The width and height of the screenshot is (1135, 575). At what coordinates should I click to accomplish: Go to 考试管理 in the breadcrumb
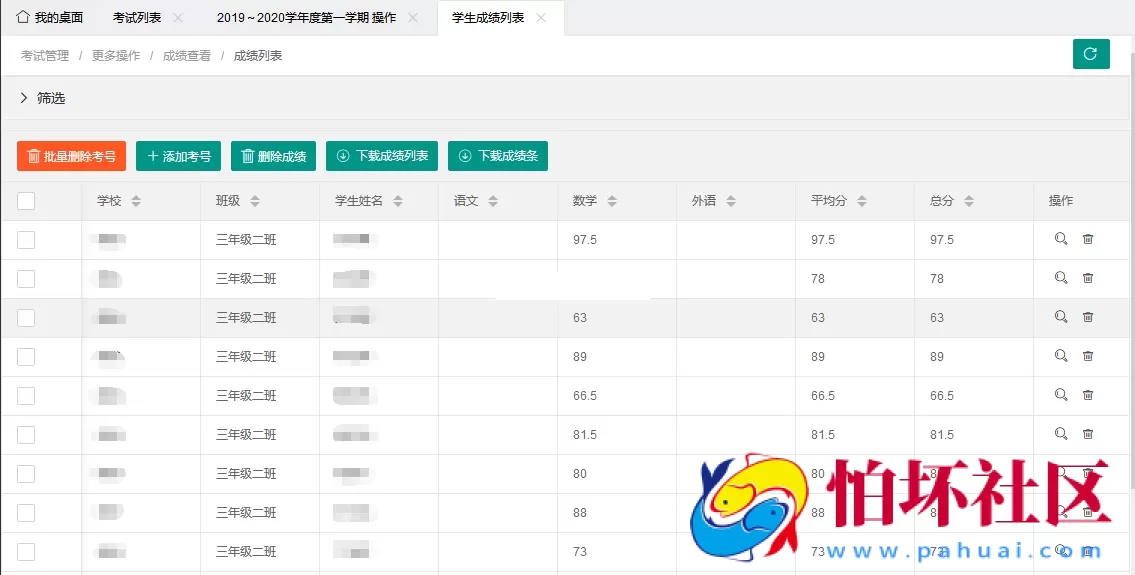[x=45, y=56]
